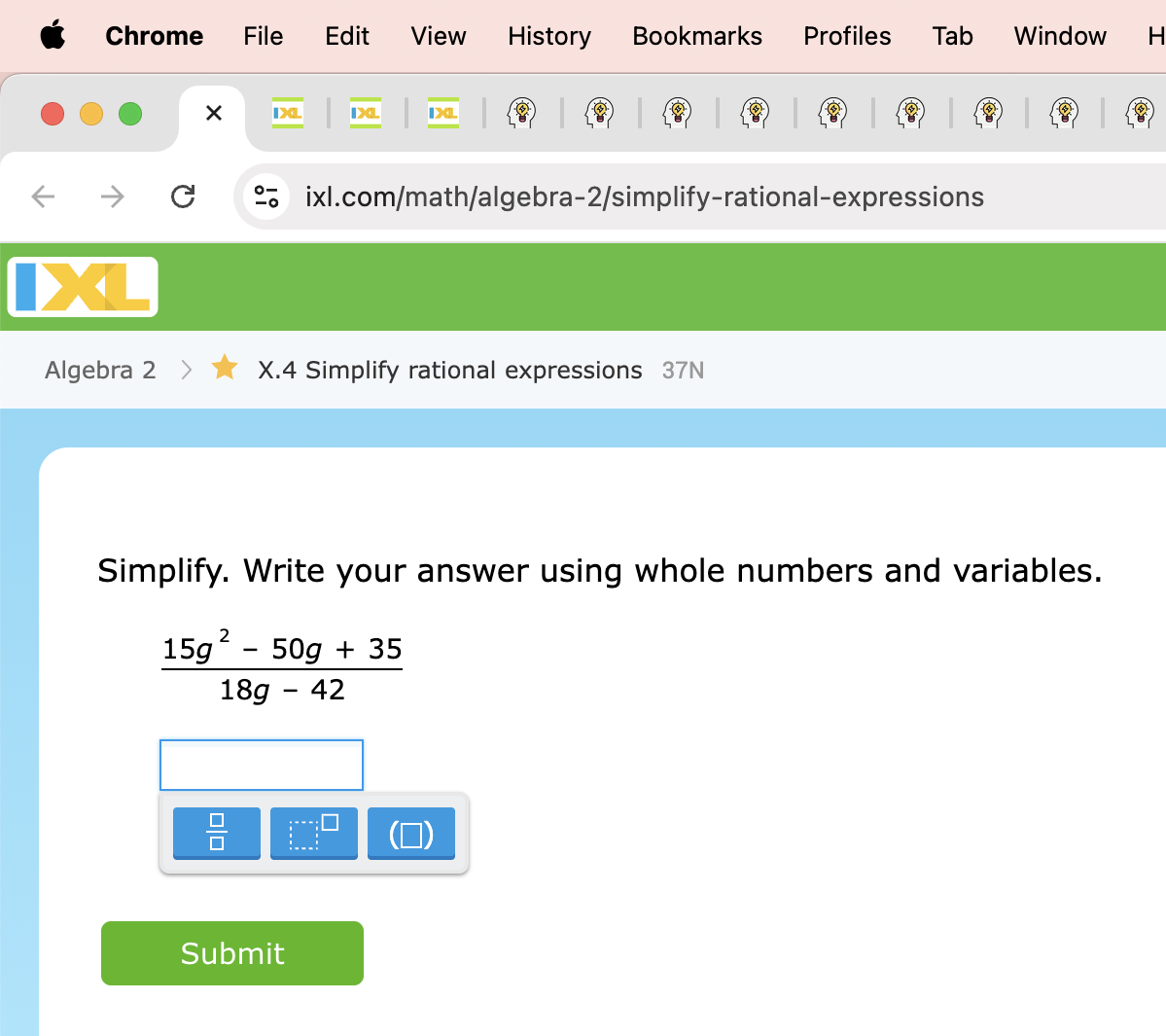Click the red close window button
The height and width of the screenshot is (1036, 1166).
coord(53,114)
